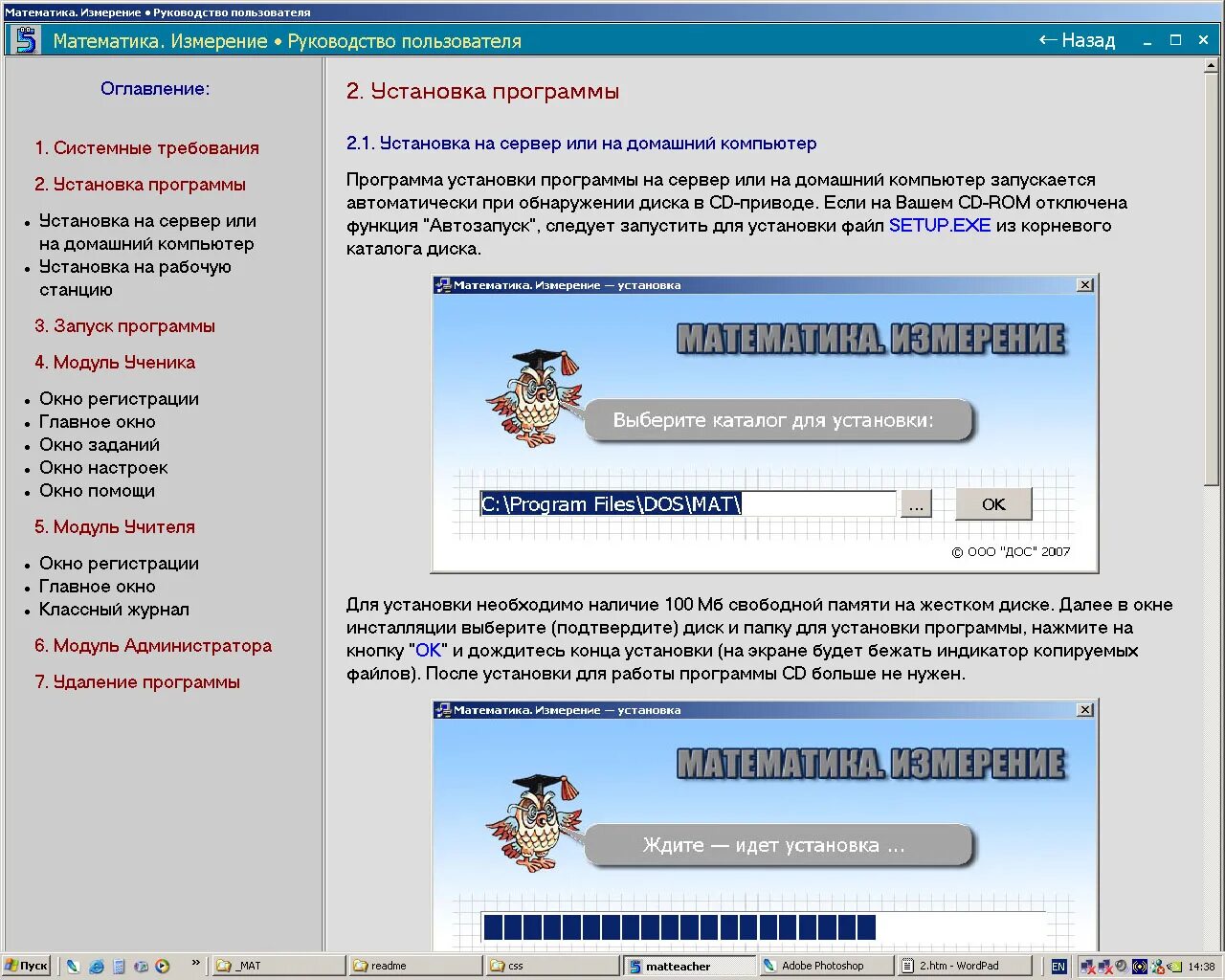Select Главное окно under Модуль Учителя
This screenshot has width=1225, height=980.
click(x=97, y=587)
